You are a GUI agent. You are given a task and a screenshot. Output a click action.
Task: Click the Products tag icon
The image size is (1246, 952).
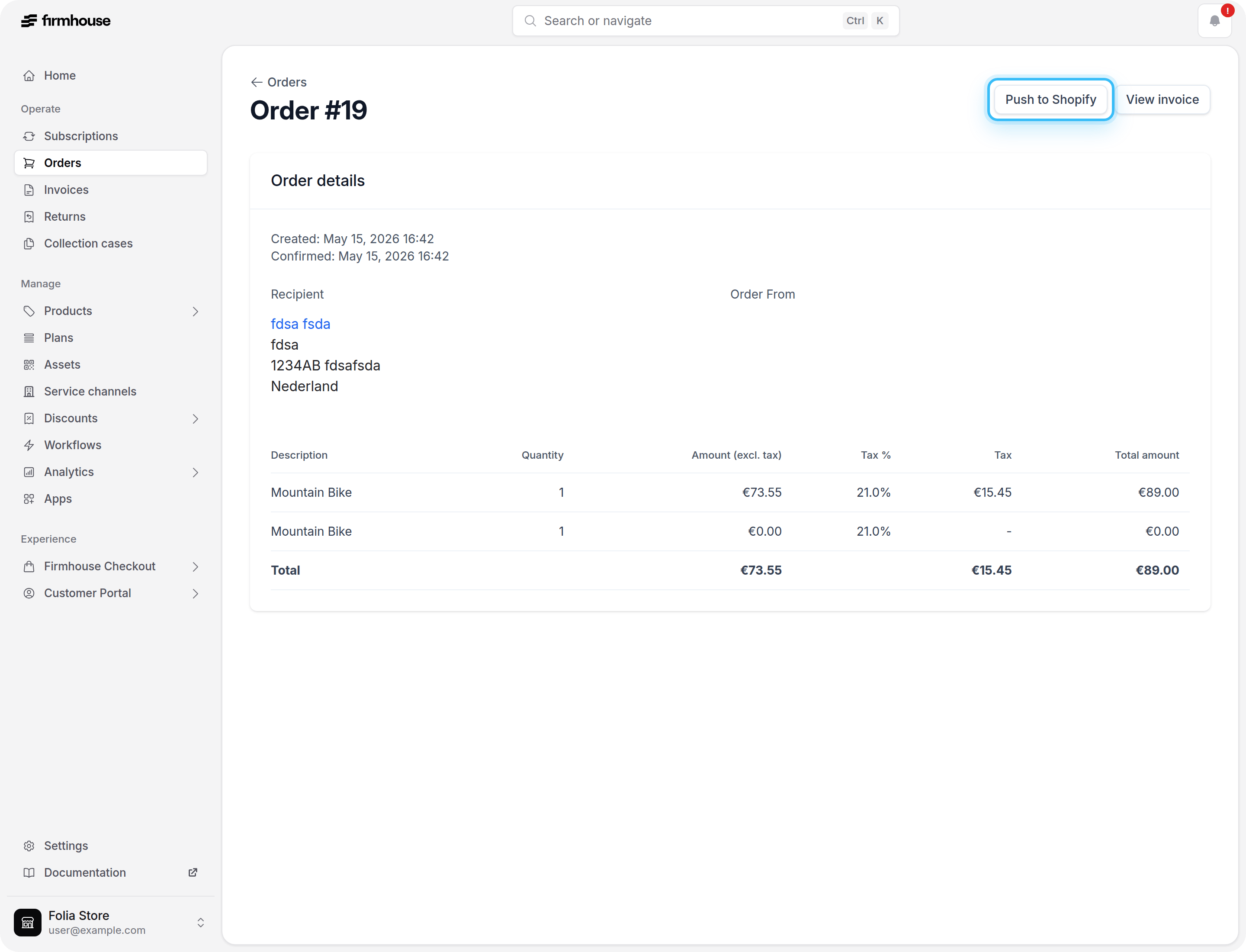[29, 311]
